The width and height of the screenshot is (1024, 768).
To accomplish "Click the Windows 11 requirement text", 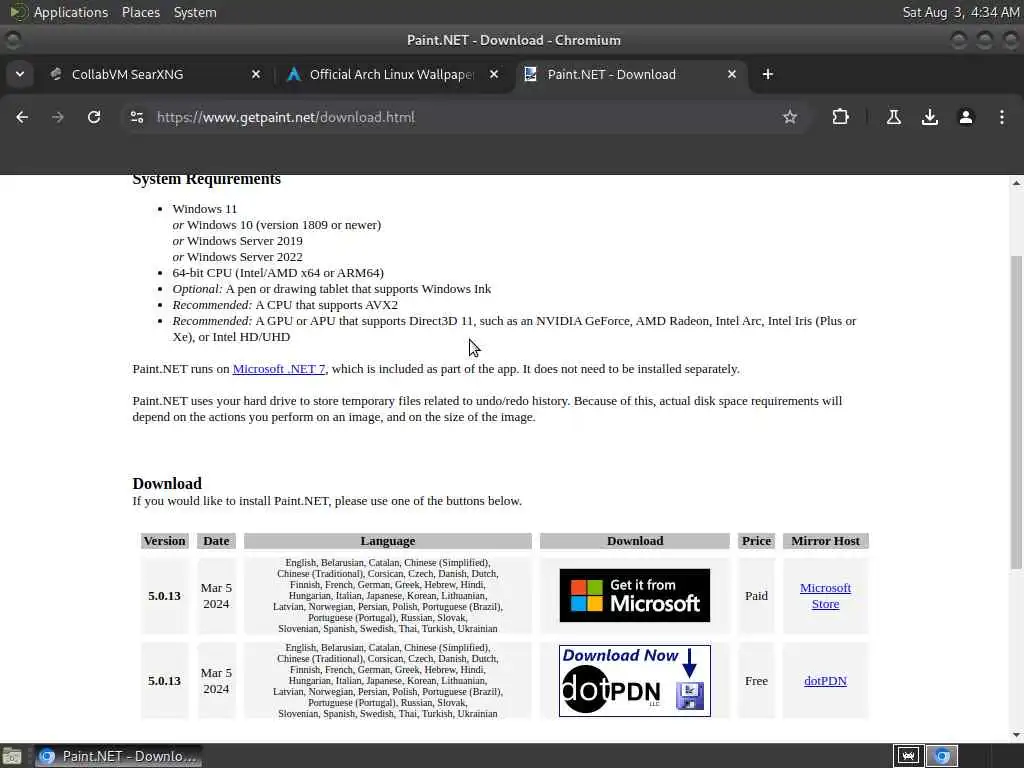I will point(205,209).
